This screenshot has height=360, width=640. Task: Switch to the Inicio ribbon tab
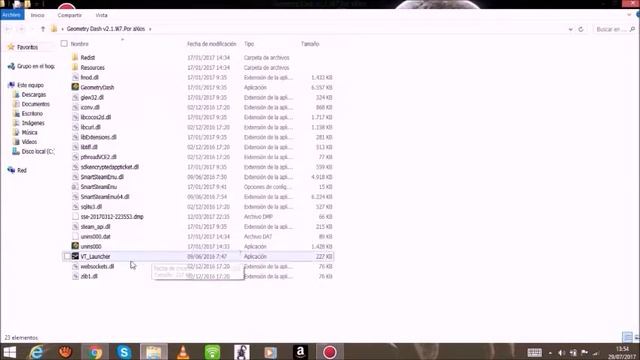[x=37, y=15]
